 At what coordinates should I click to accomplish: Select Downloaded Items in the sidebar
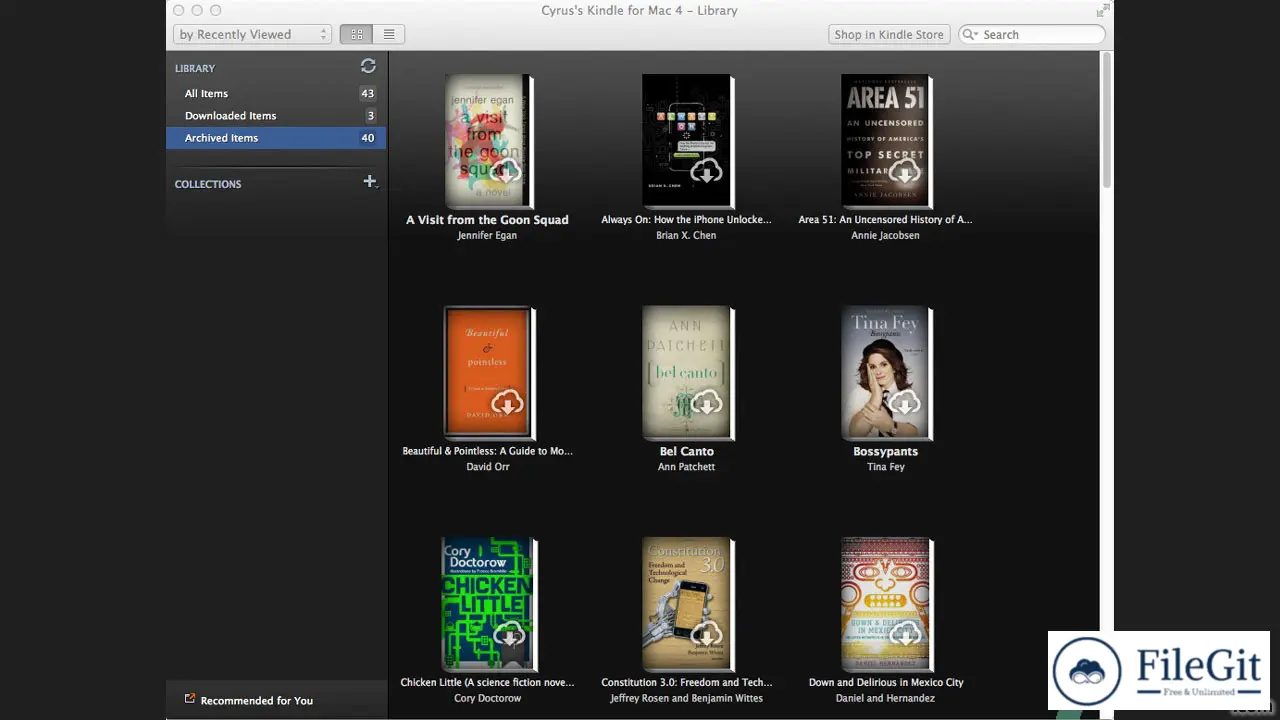point(276,115)
